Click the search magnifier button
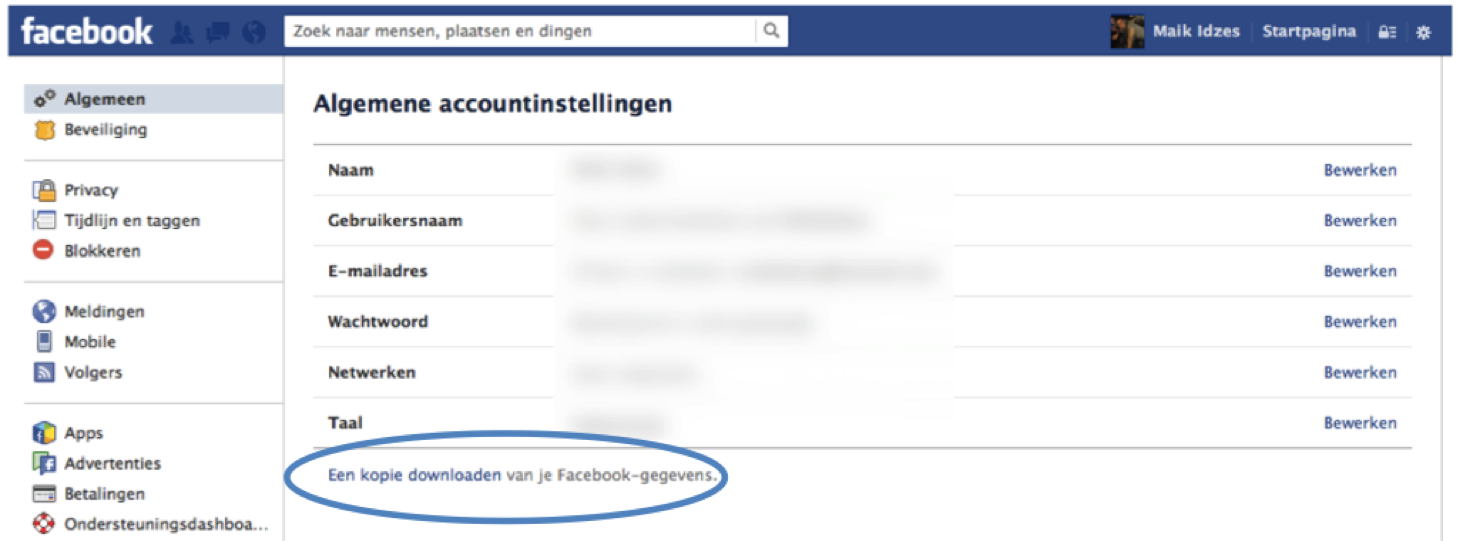The width and height of the screenshot is (1459, 541). tap(771, 31)
